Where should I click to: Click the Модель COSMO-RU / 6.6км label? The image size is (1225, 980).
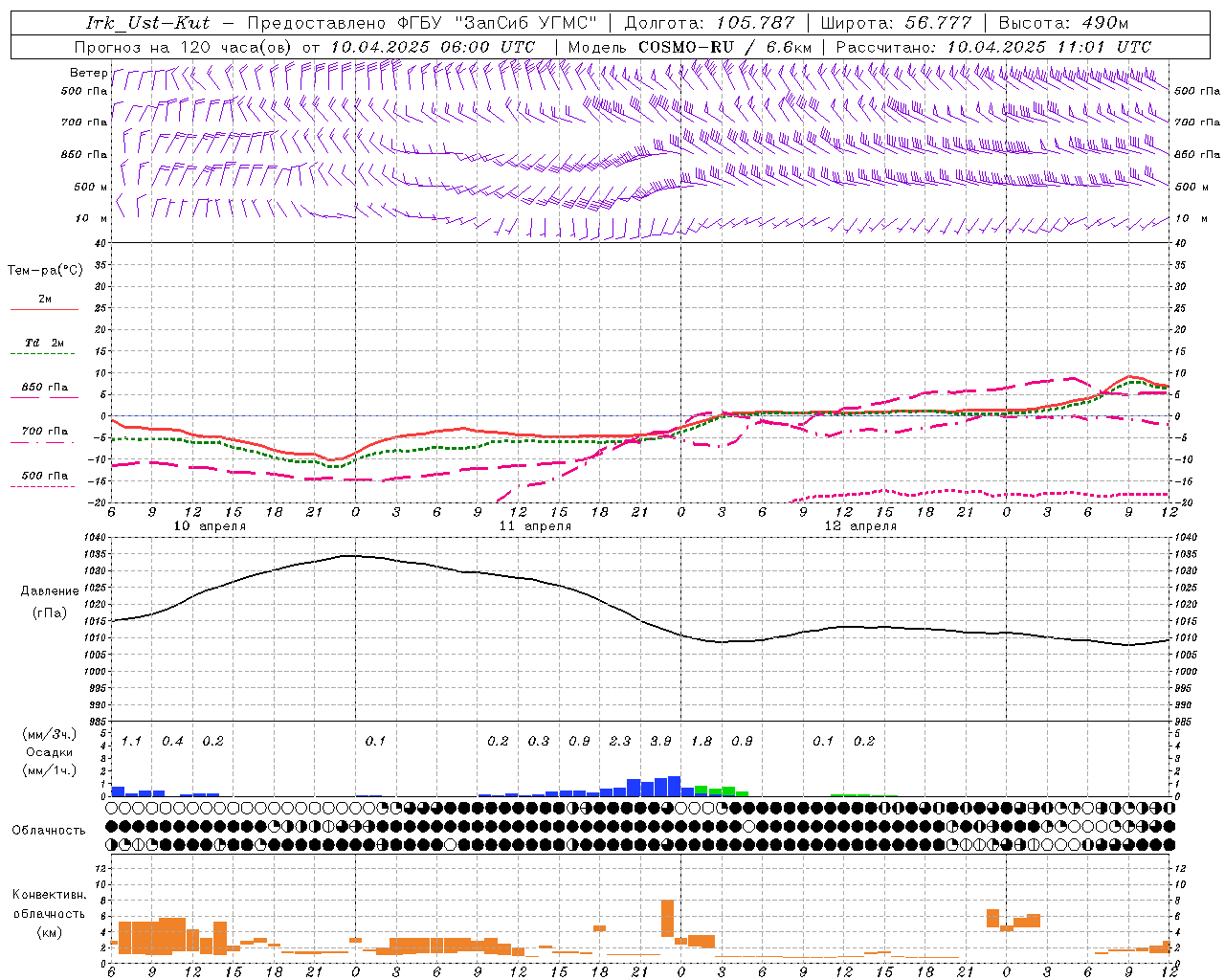[690, 46]
